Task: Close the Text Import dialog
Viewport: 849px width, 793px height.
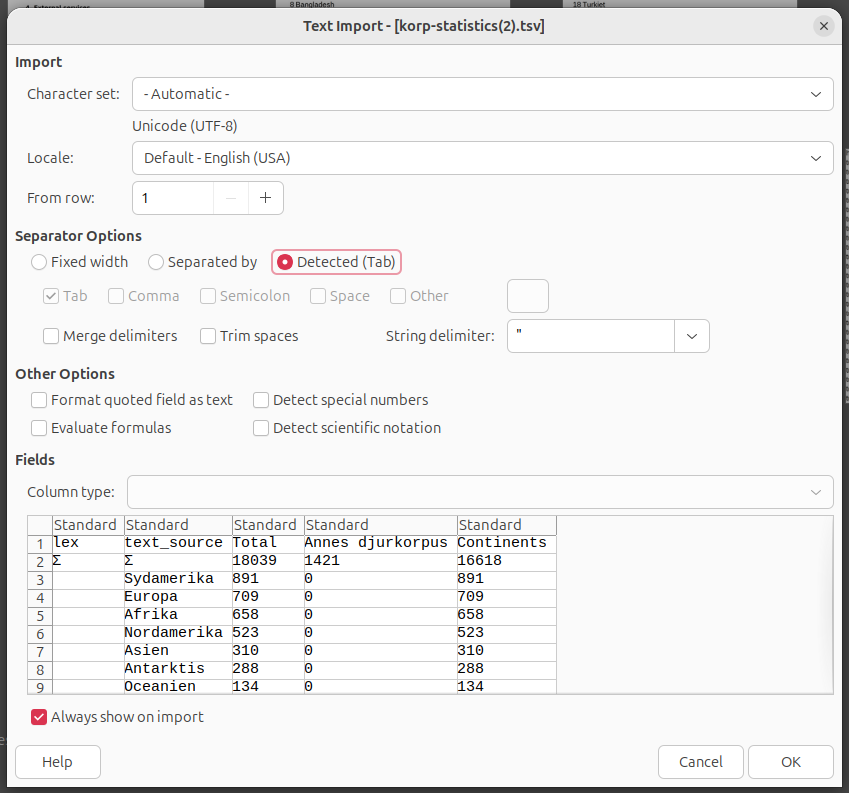Action: [824, 26]
